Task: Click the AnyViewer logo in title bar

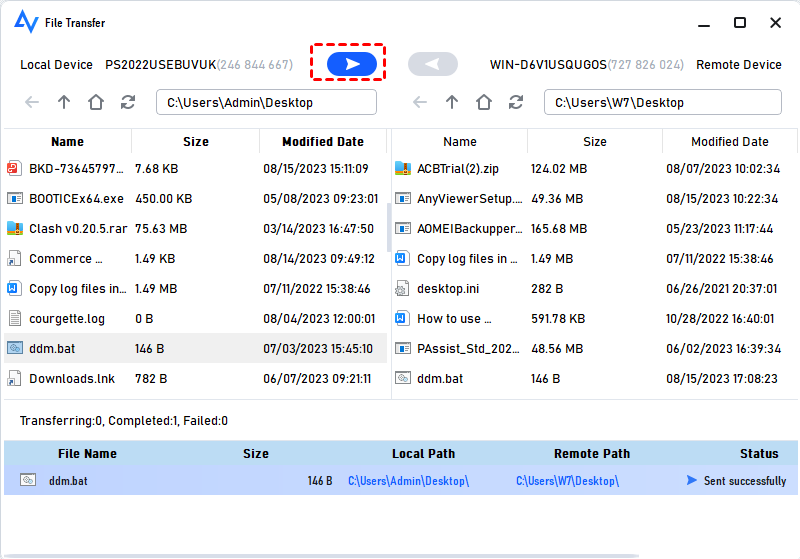Action: click(x=26, y=22)
